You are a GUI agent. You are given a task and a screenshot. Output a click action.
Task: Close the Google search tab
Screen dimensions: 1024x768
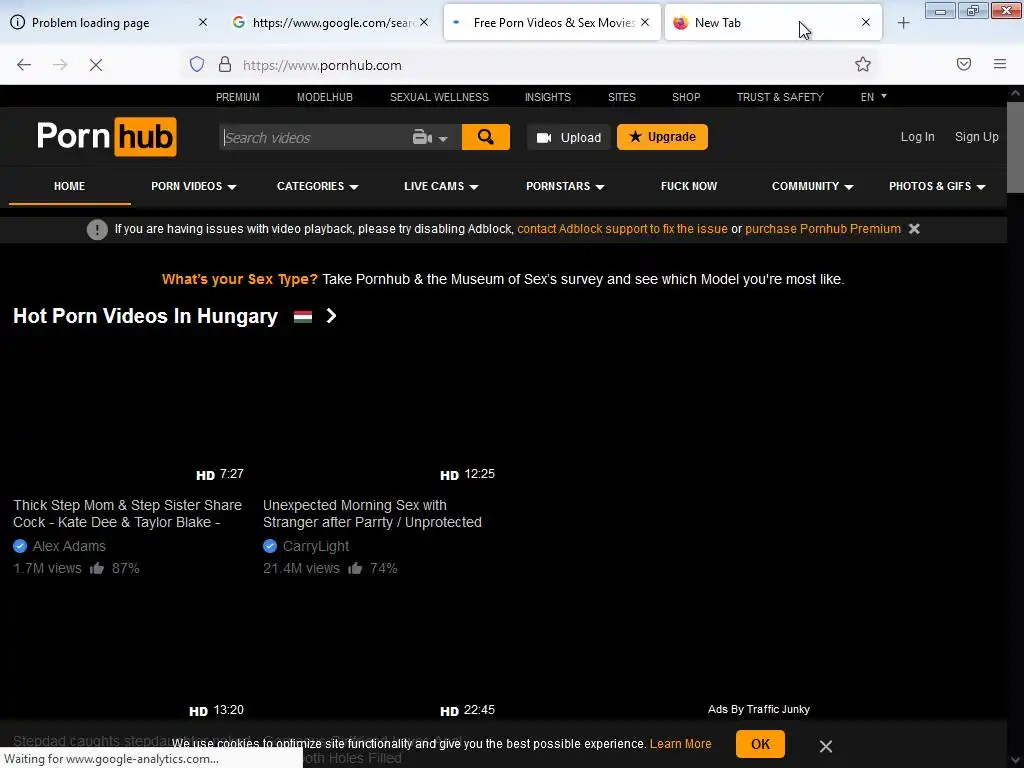coord(424,22)
